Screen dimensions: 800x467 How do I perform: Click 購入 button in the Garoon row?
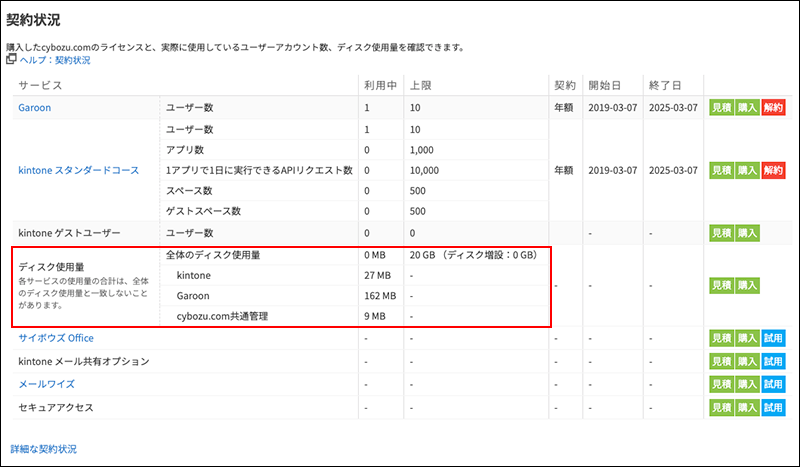[747, 107]
